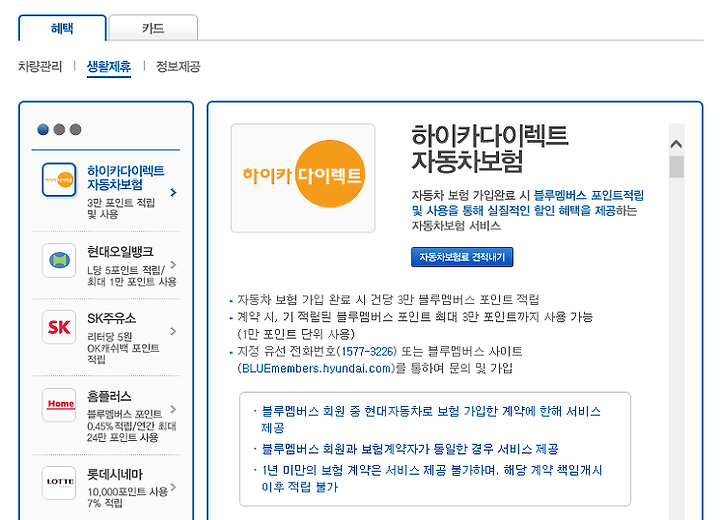Open the SK주유소 list entry title
The image size is (720, 520).
112,318
